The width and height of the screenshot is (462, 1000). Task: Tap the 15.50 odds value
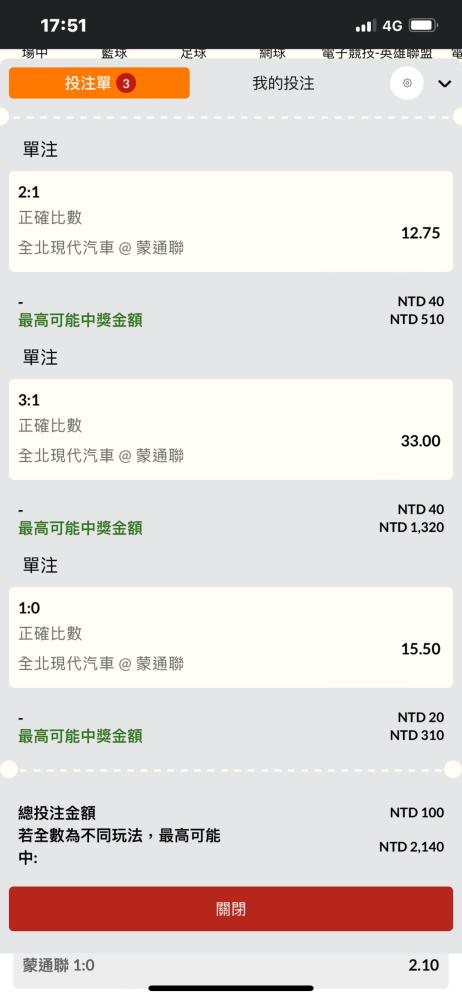(x=421, y=649)
